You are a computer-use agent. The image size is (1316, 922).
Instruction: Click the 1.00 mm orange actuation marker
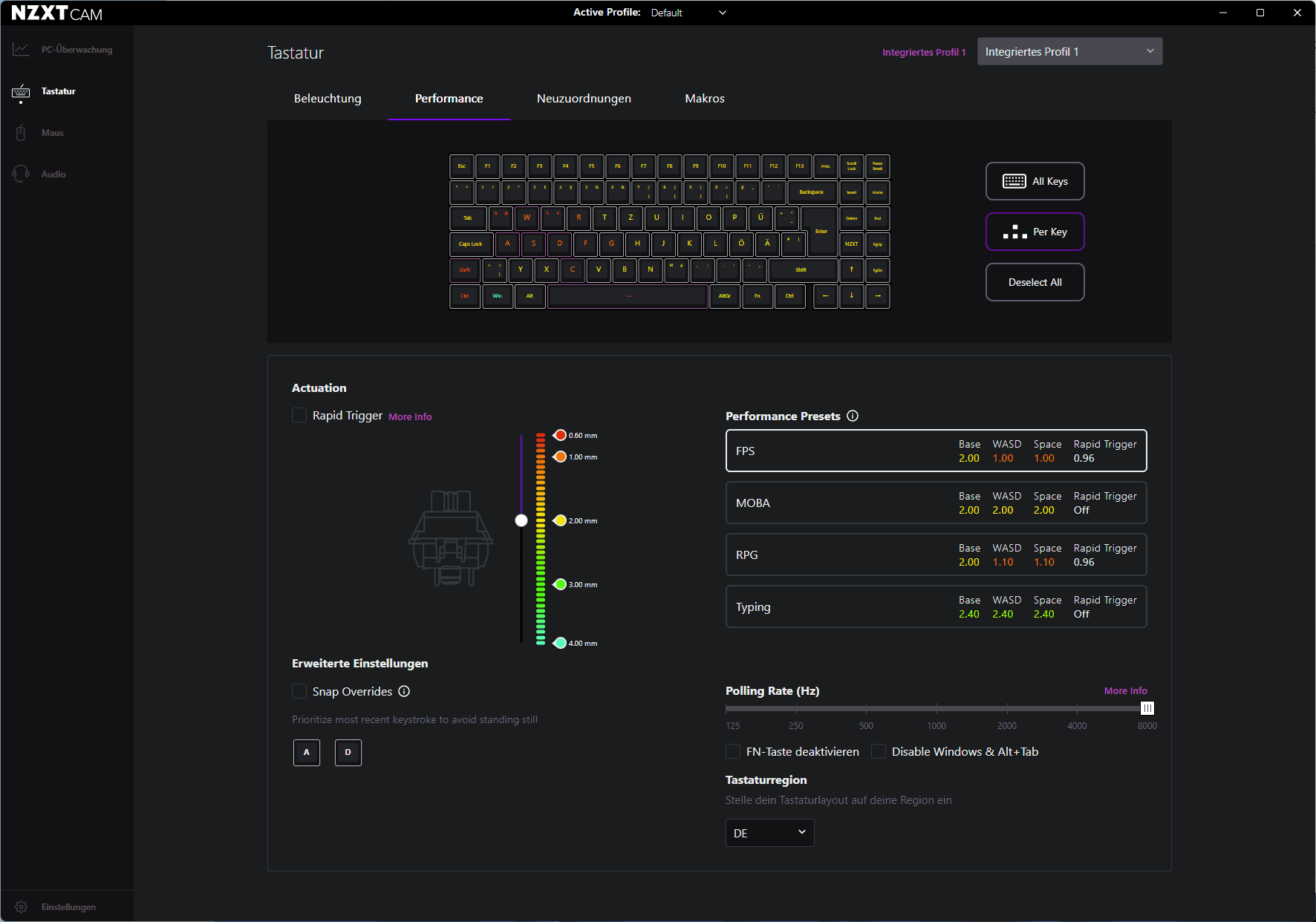[x=561, y=457]
